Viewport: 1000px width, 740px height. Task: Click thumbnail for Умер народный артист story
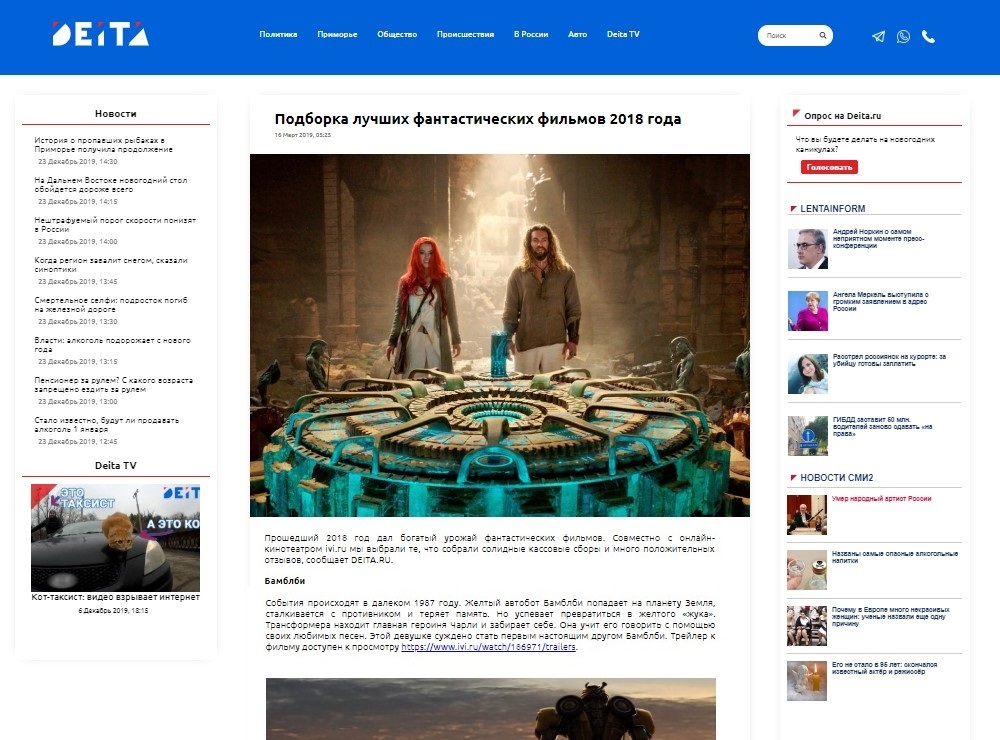[807, 514]
